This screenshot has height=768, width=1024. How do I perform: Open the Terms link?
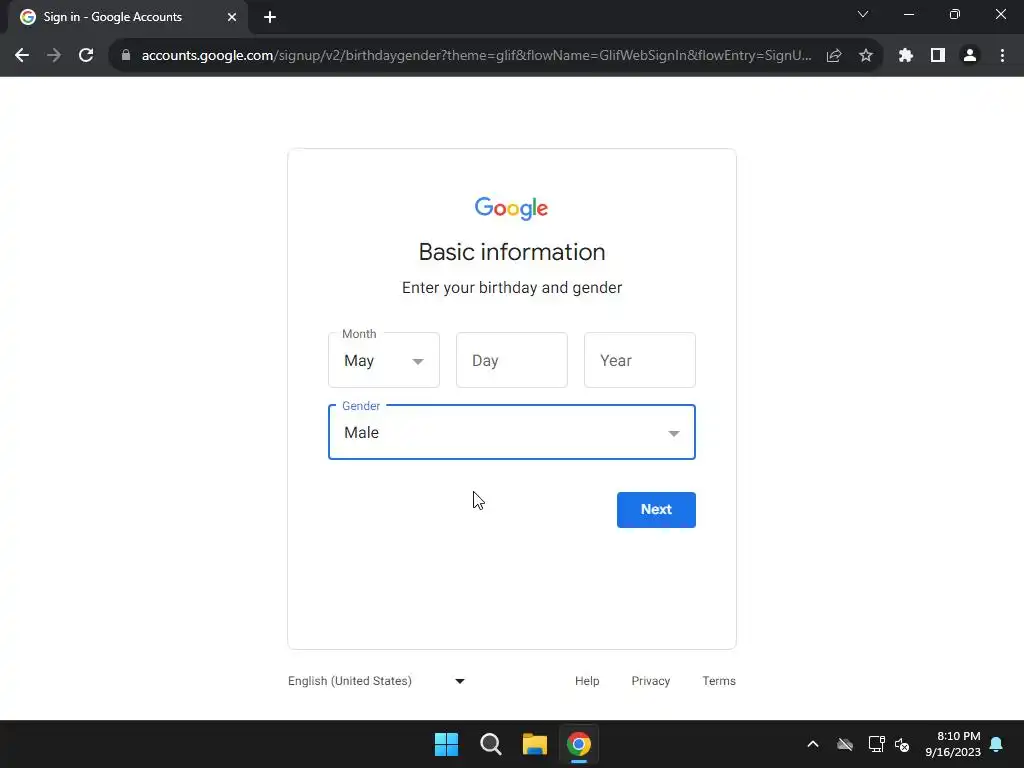719,681
